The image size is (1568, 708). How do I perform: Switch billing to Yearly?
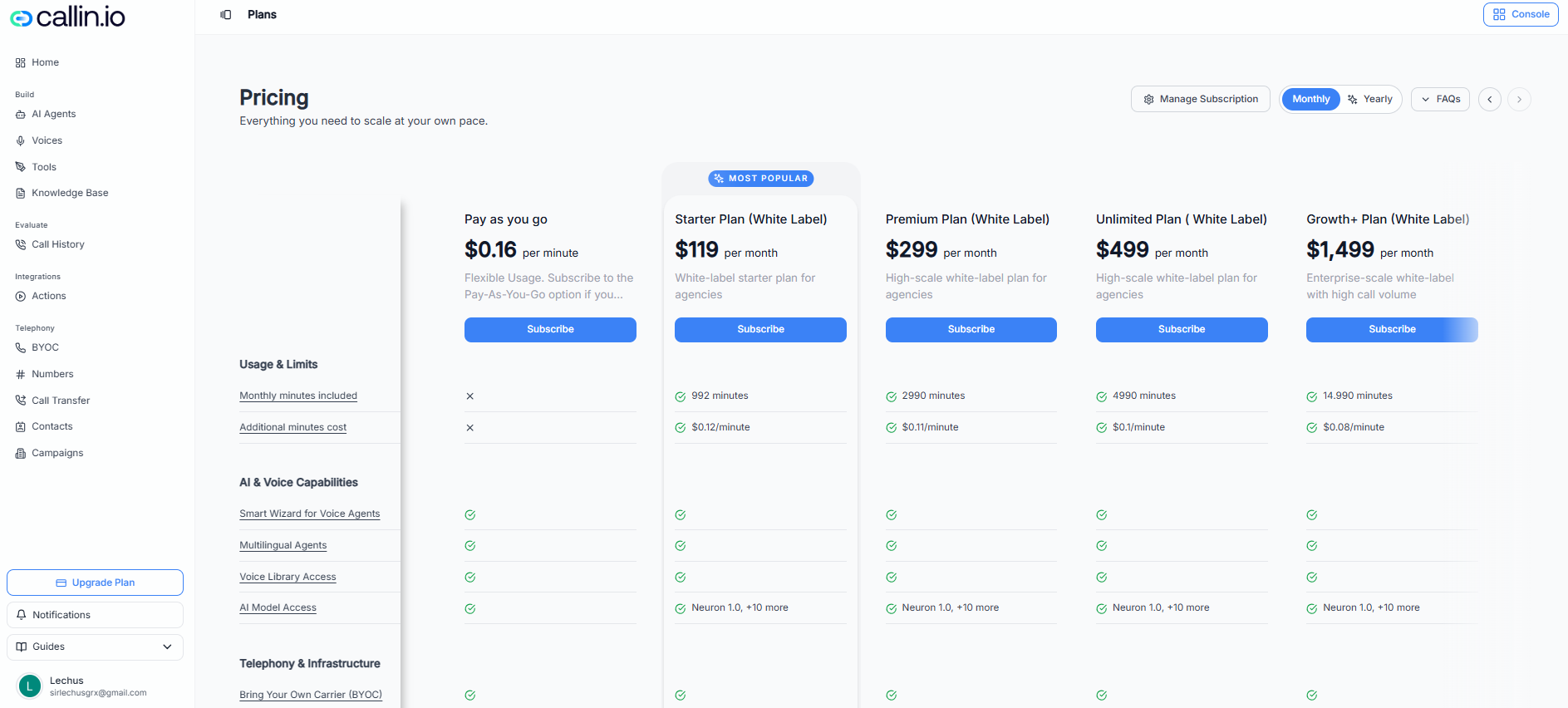1370,99
